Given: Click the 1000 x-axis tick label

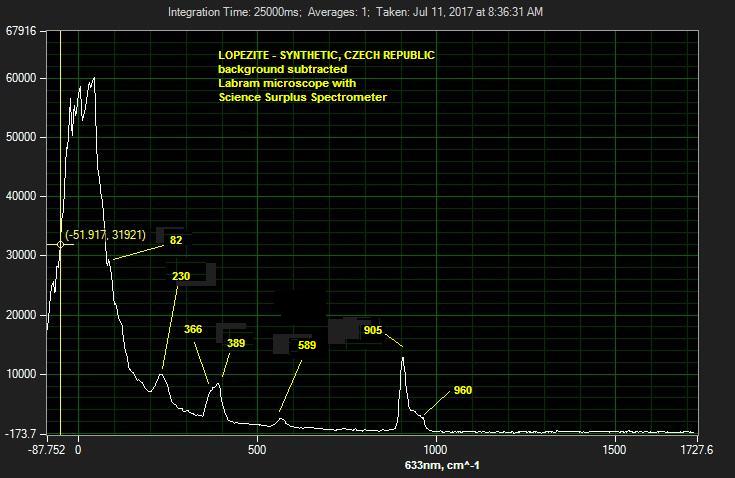Looking at the screenshot, I should (x=435, y=450).
